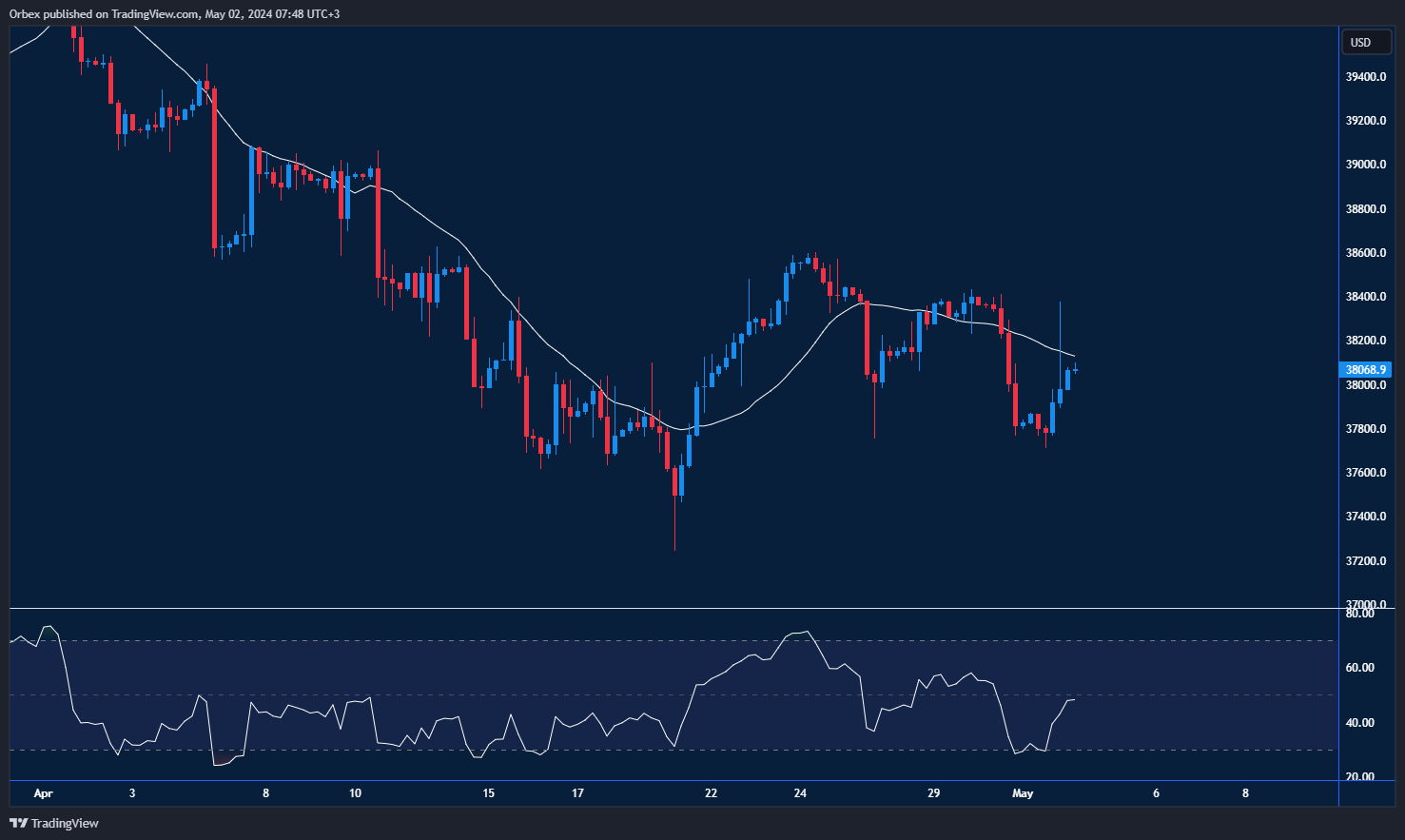This screenshot has height=840, width=1405.
Task: Click the 17 date marker on time axis
Action: (577, 793)
